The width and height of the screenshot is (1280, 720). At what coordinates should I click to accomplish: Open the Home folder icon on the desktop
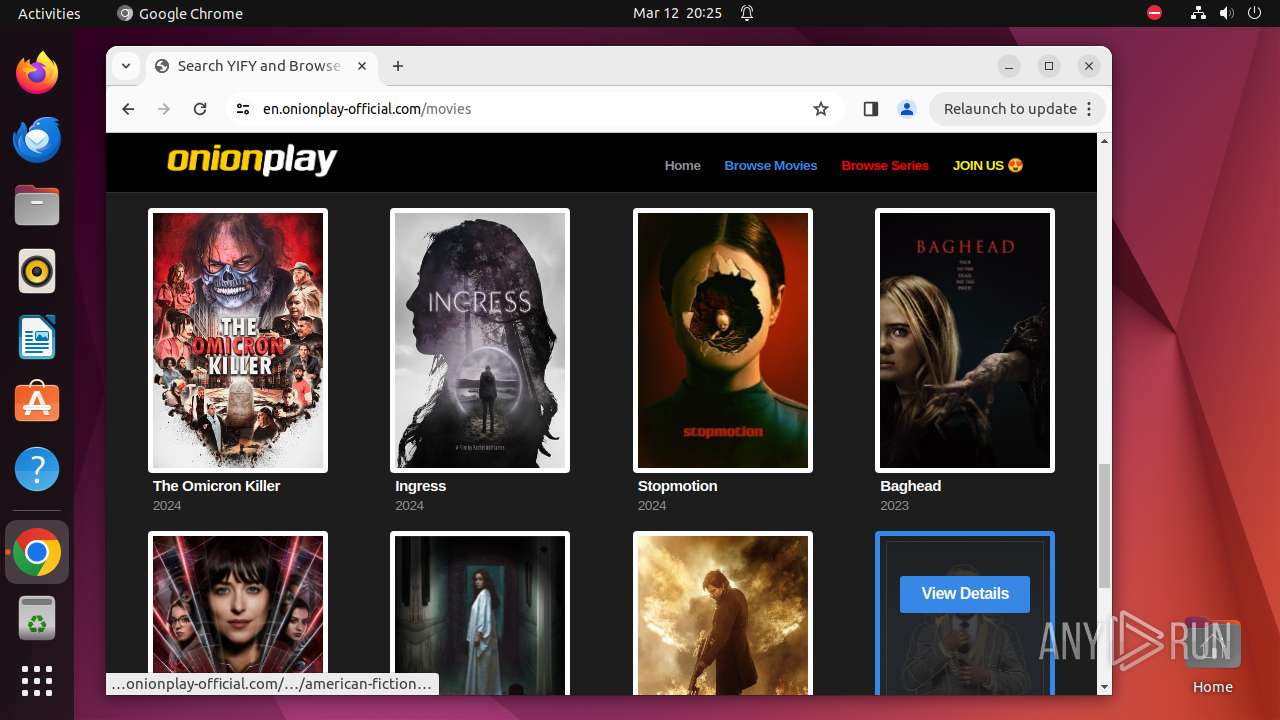coord(1212,656)
